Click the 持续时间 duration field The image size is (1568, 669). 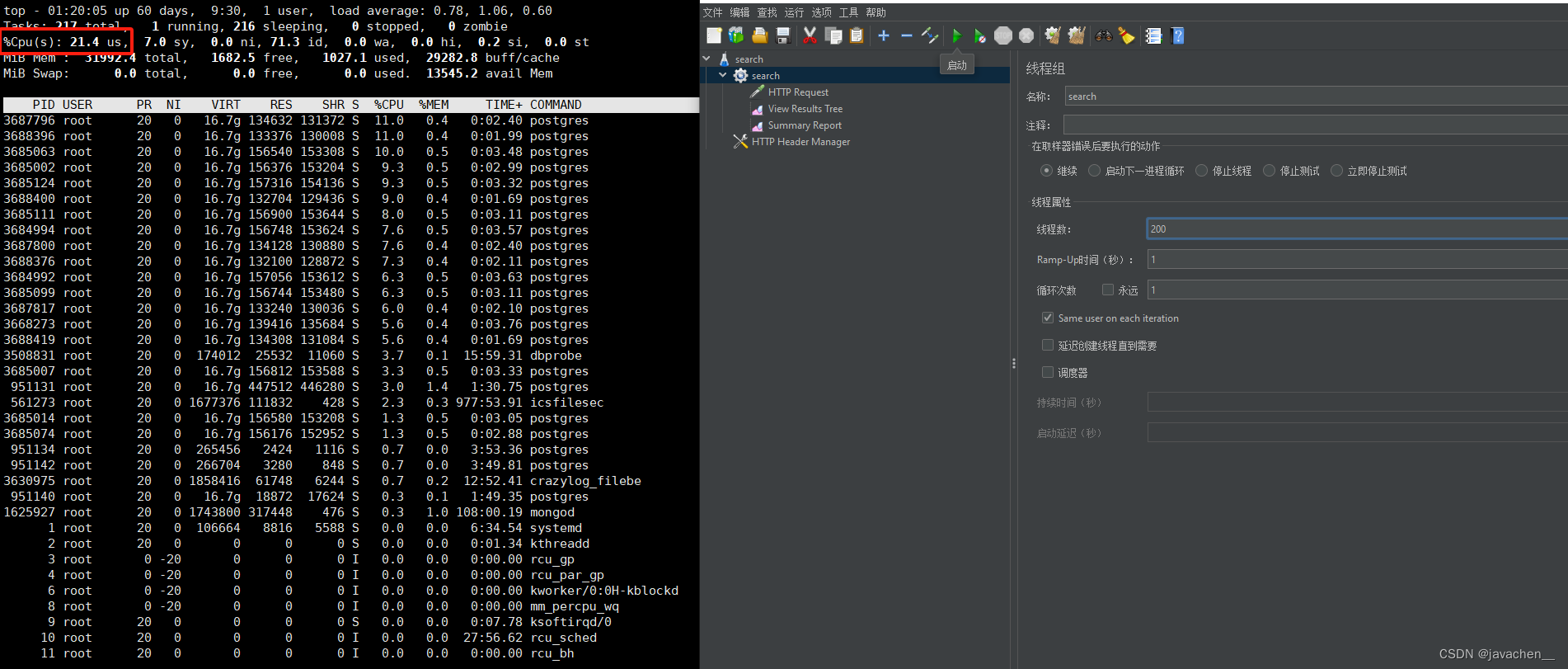point(1357,402)
